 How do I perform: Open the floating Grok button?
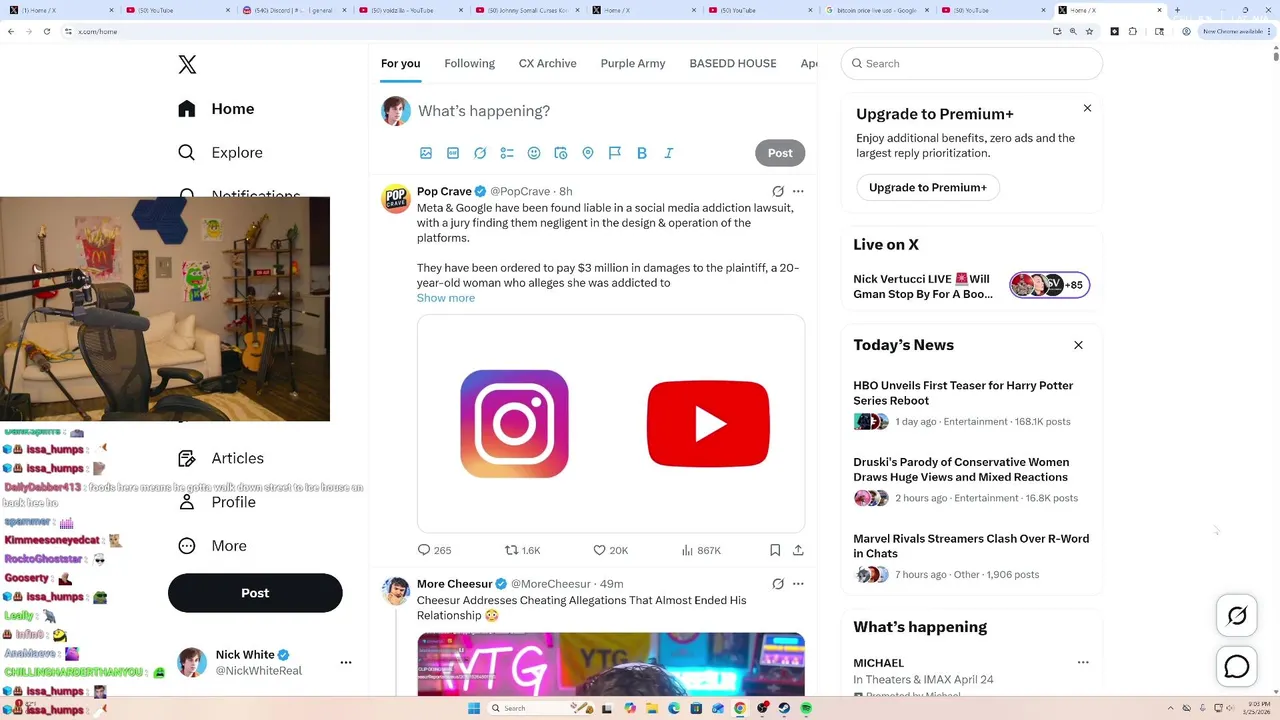coord(1237,616)
